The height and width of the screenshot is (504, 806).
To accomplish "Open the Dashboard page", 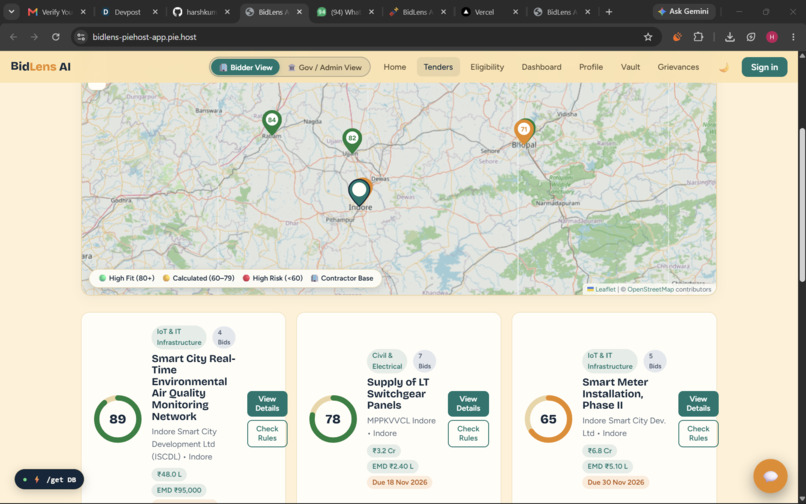I will pos(541,67).
